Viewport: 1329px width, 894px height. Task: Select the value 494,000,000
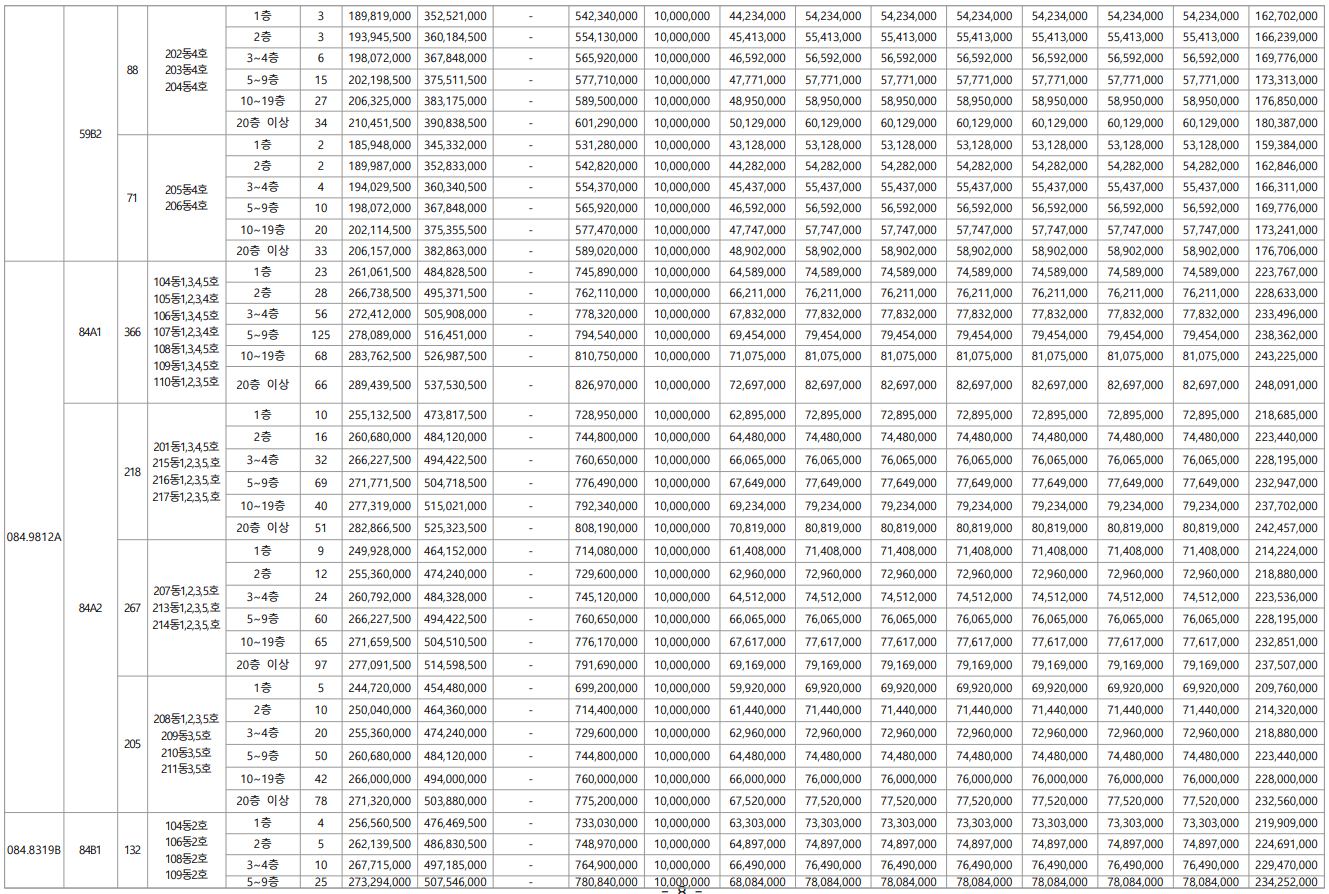pyautogui.click(x=455, y=778)
